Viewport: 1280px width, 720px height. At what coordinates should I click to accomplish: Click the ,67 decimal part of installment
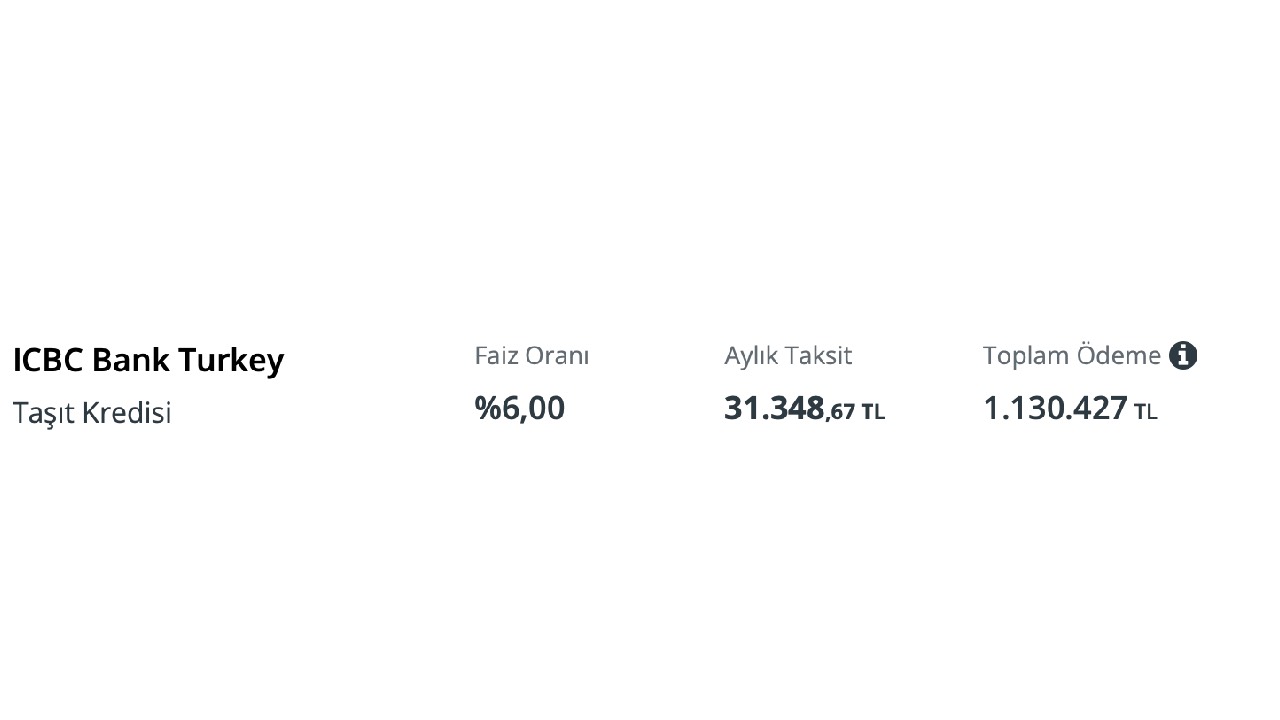coord(841,411)
